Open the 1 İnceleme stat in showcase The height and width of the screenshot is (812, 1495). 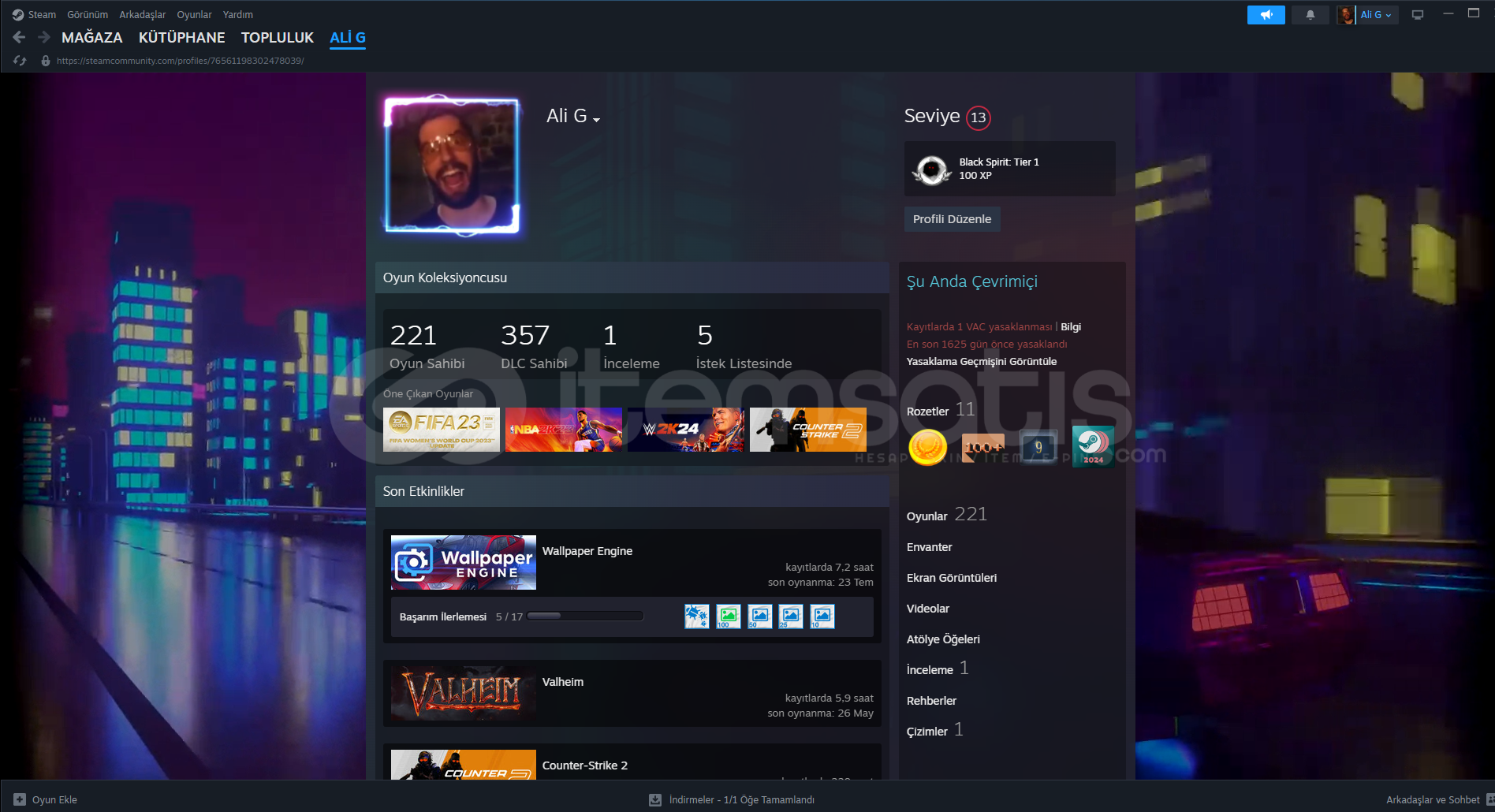click(631, 346)
